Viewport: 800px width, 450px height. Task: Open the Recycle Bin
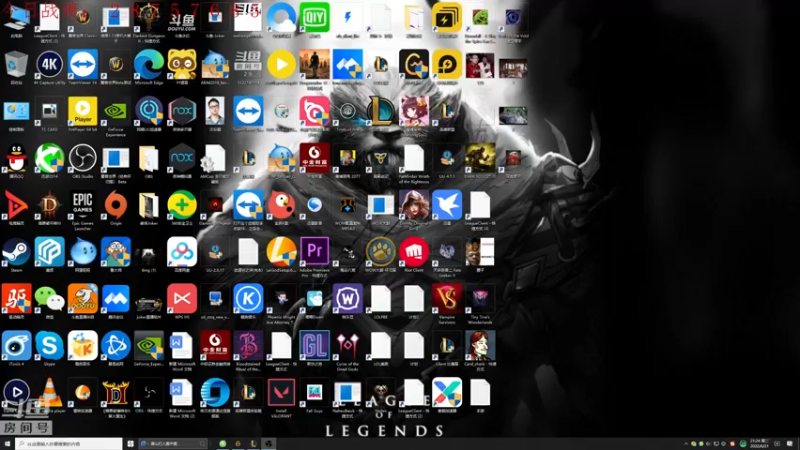(16, 65)
